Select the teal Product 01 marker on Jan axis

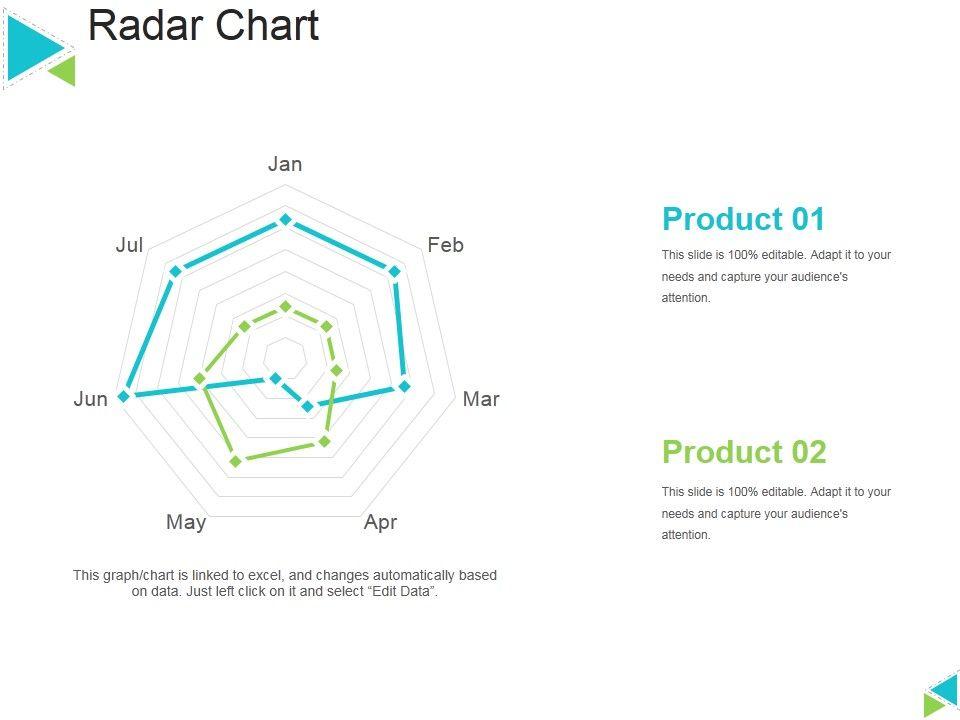click(x=285, y=219)
